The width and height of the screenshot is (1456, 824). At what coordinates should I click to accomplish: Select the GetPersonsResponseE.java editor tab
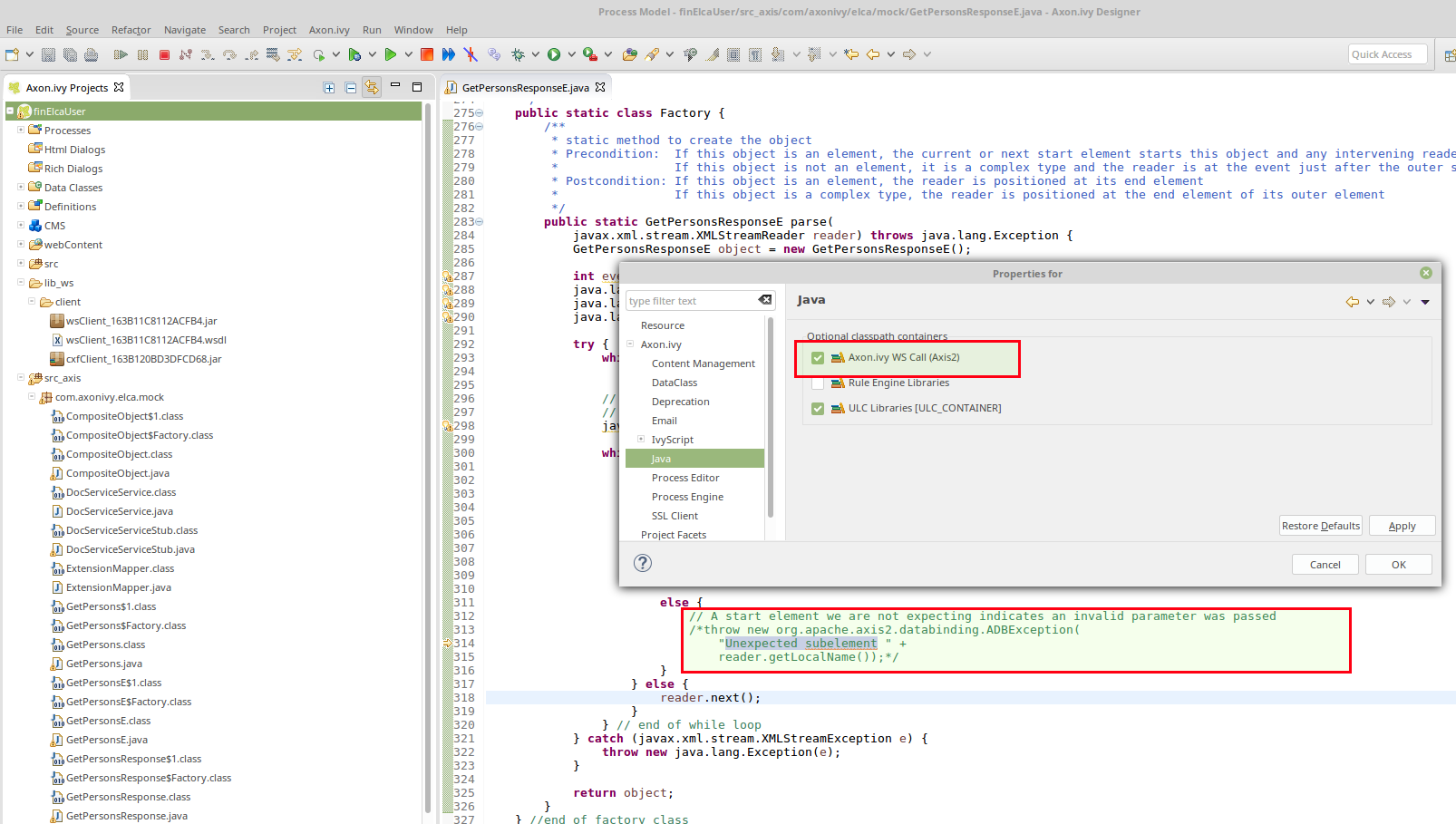click(x=525, y=88)
